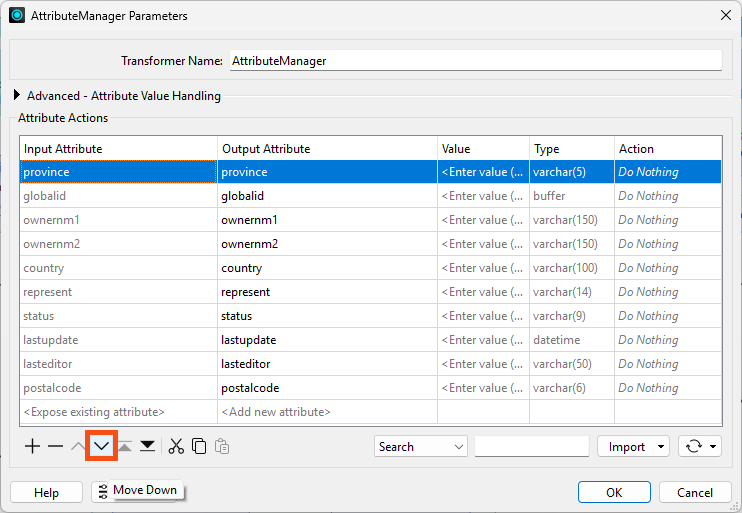Click the Move to Top icon
This screenshot has height=513, width=742.
[x=124, y=446]
